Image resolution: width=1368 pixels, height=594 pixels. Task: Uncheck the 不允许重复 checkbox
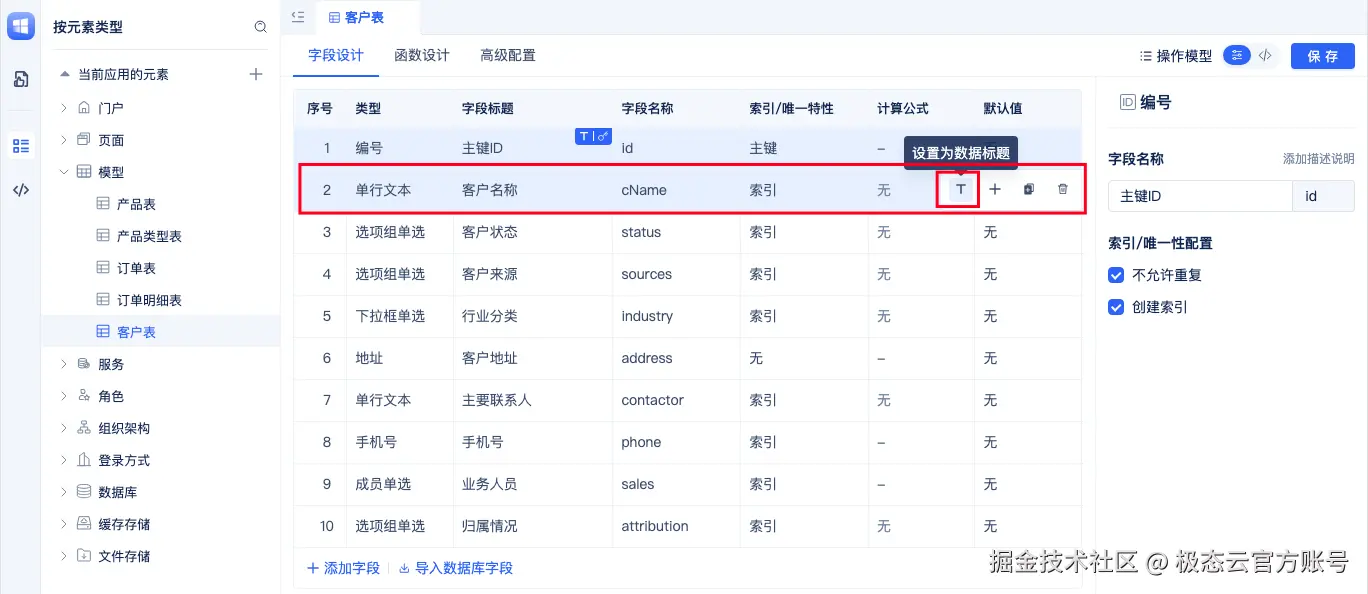coord(1117,275)
